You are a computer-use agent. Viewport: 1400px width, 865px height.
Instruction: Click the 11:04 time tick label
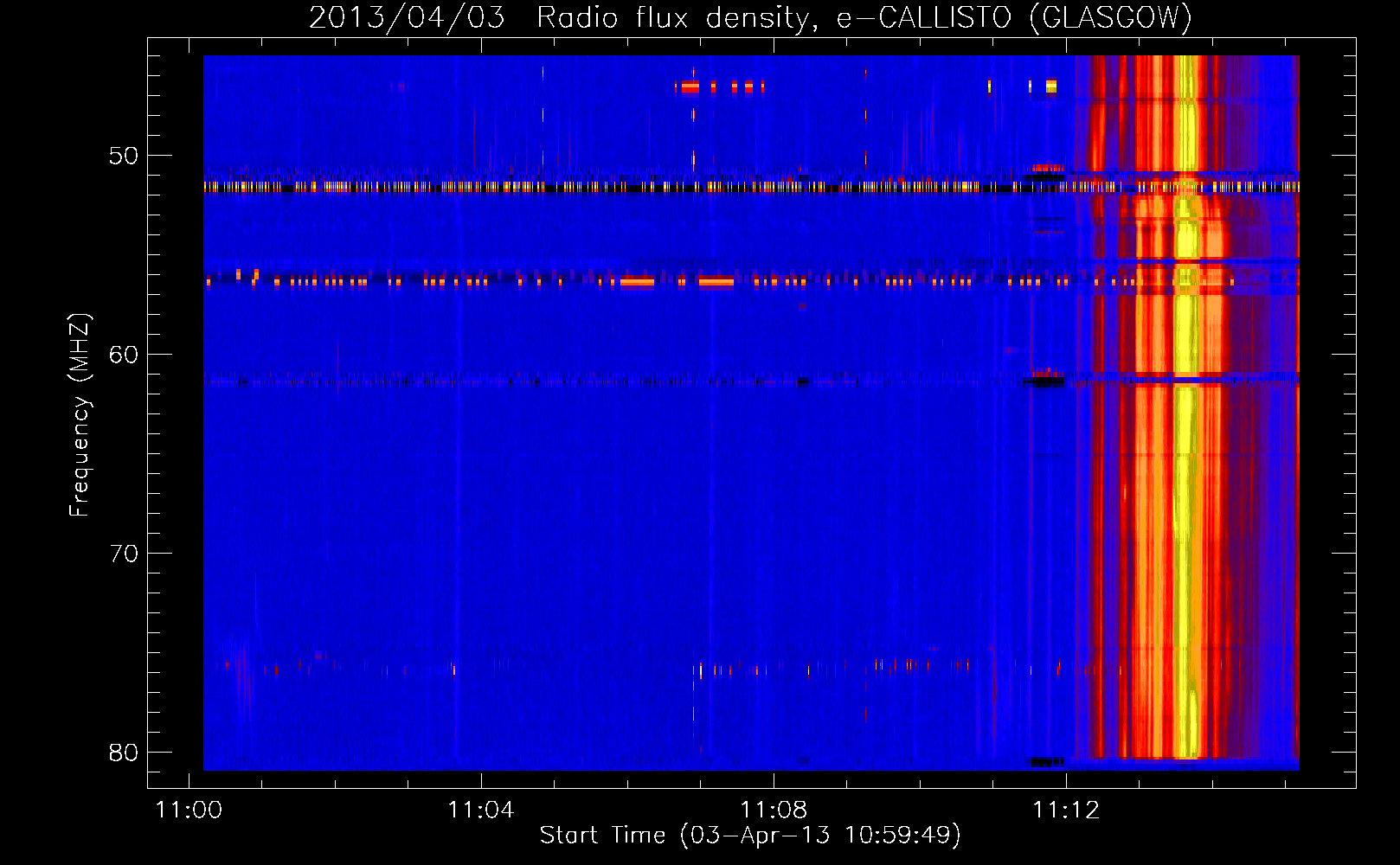click(x=480, y=810)
